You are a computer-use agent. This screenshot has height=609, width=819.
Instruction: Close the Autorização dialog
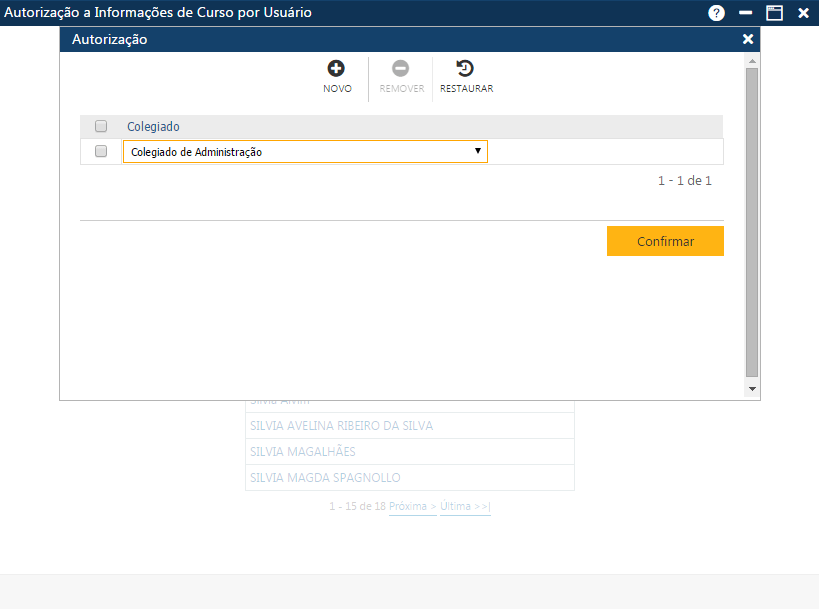click(x=748, y=39)
